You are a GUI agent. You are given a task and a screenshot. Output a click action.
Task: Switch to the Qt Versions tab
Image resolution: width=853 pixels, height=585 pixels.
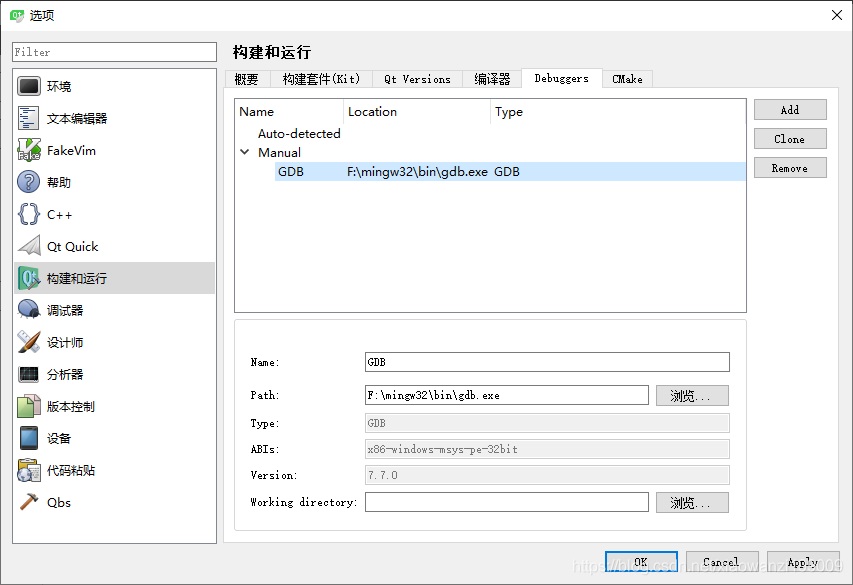coord(416,78)
